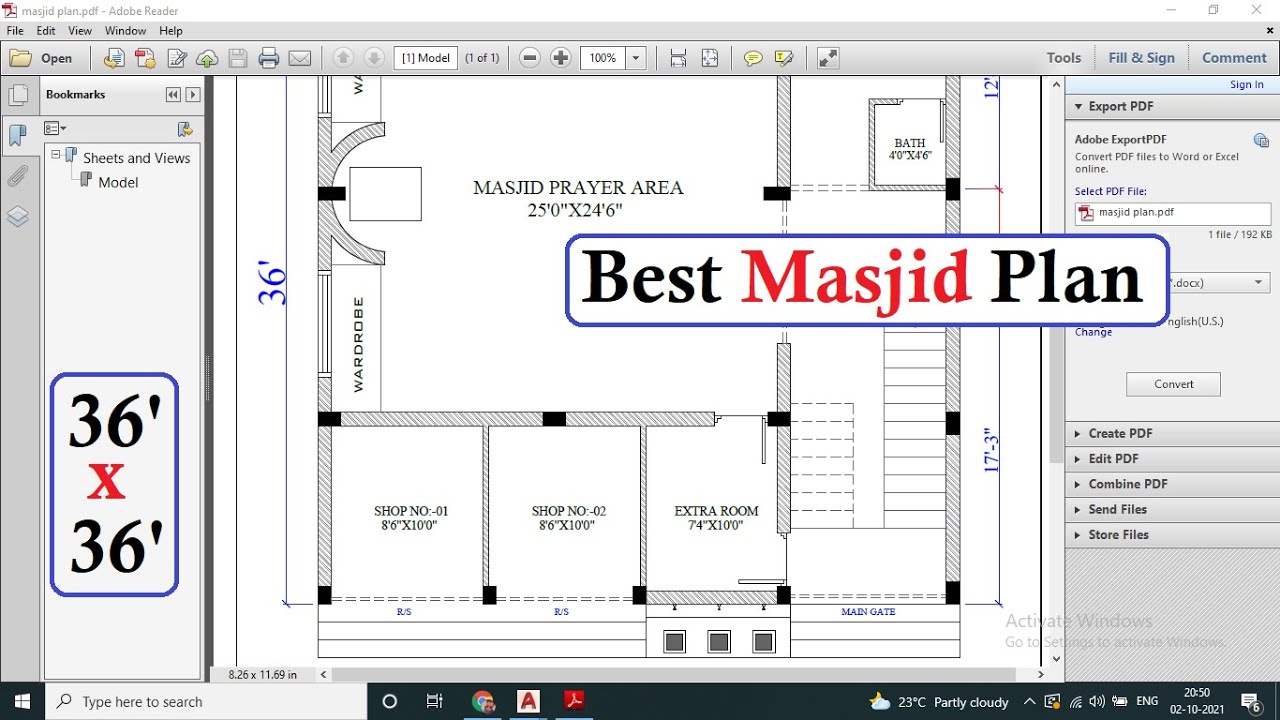The image size is (1280, 720).
Task: Open the notifications action center icon
Action: coord(1250,701)
